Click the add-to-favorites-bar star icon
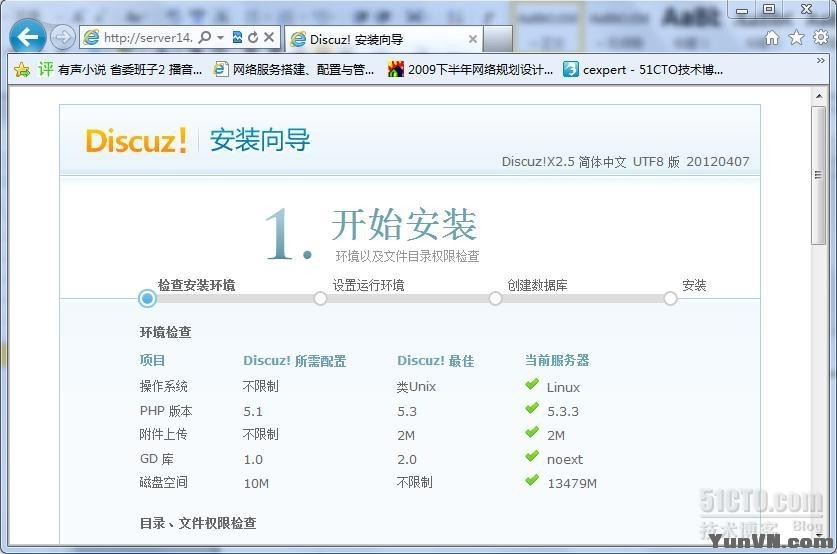This screenshot has height=554, width=837. point(22,69)
